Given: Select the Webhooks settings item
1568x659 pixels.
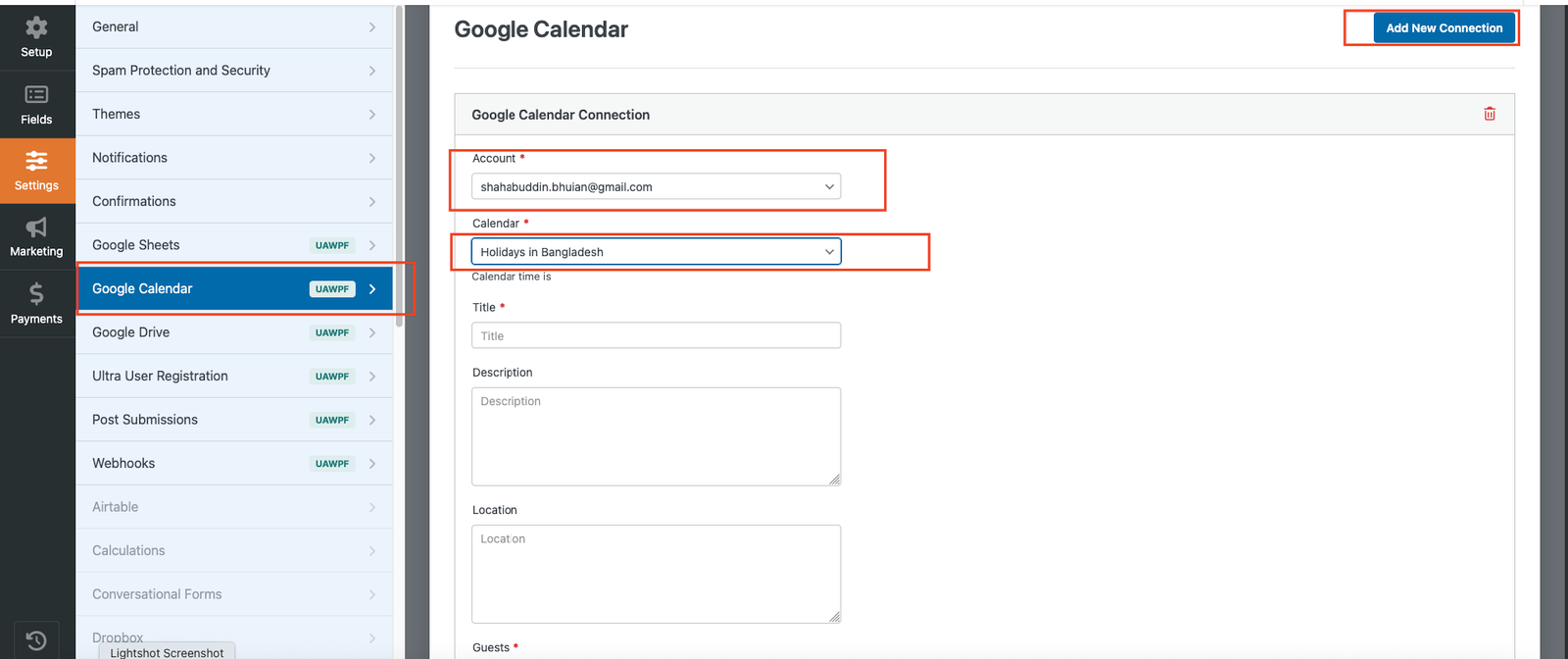Looking at the screenshot, I should 234,464.
